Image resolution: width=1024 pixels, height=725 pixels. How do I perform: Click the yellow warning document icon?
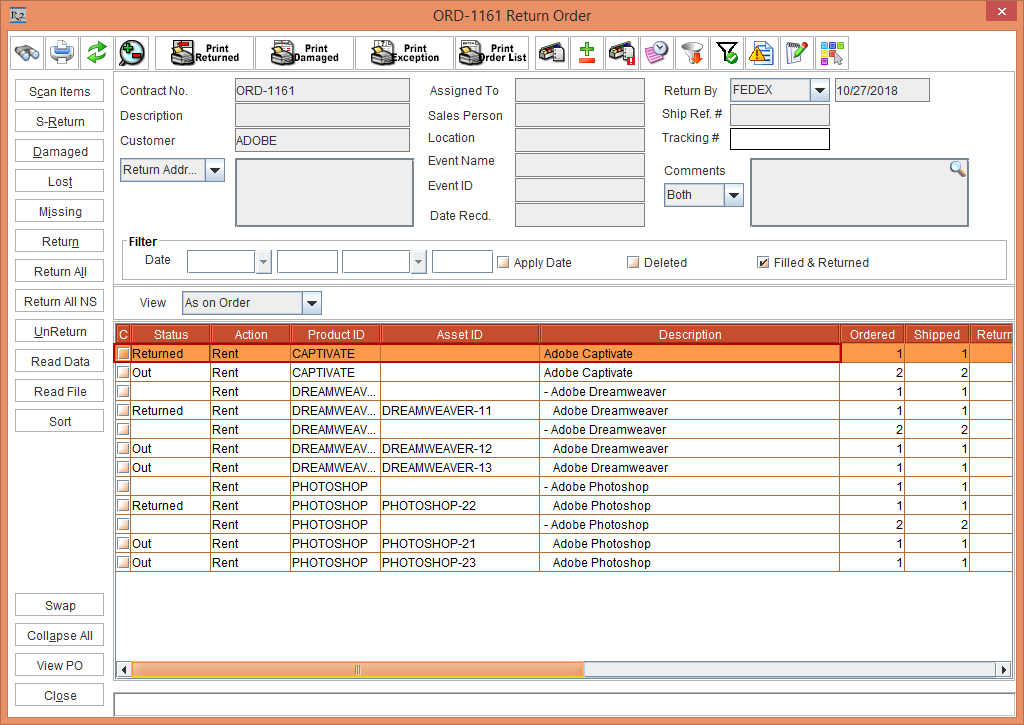click(x=761, y=52)
